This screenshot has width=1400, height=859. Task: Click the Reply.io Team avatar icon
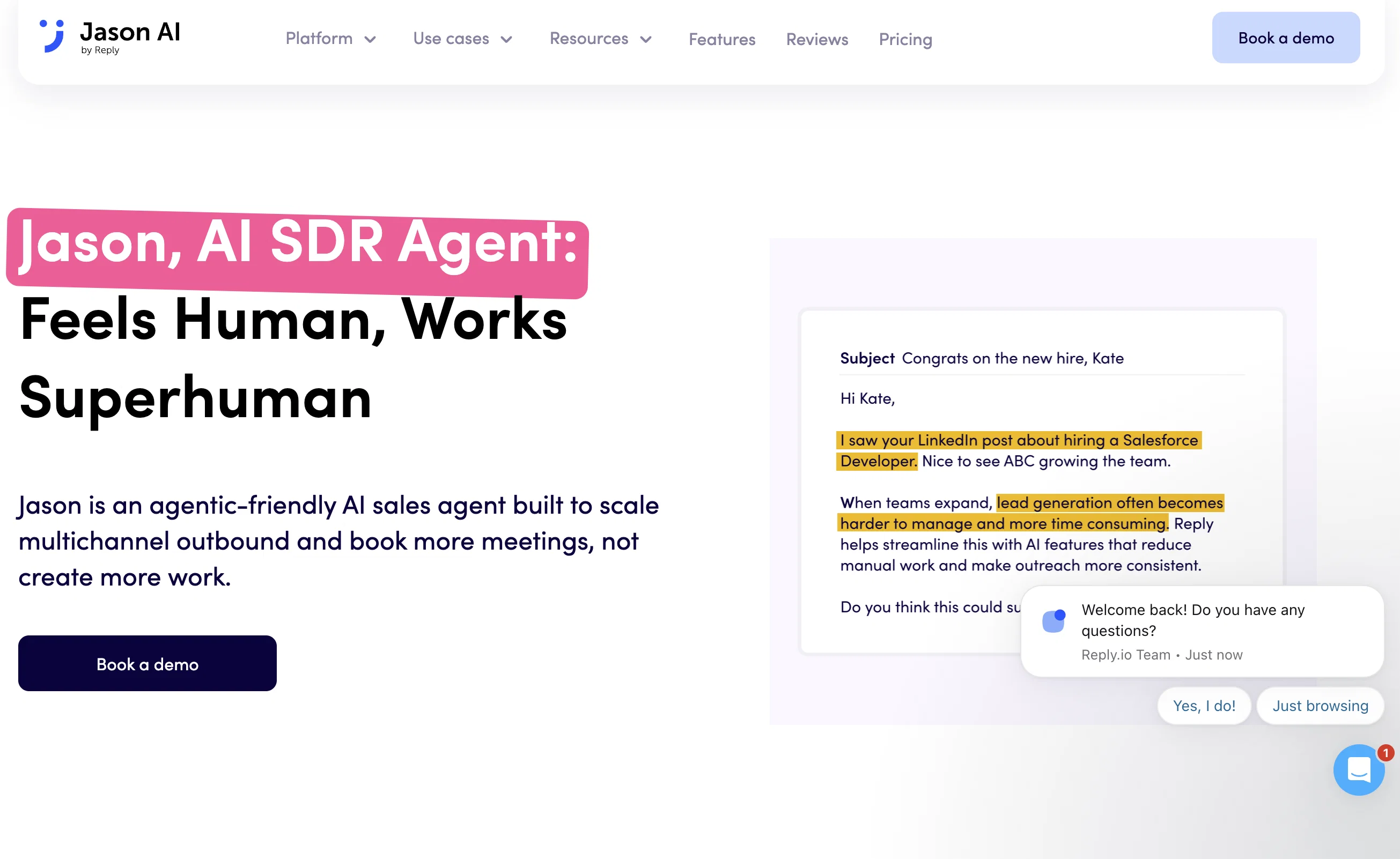tap(1053, 621)
